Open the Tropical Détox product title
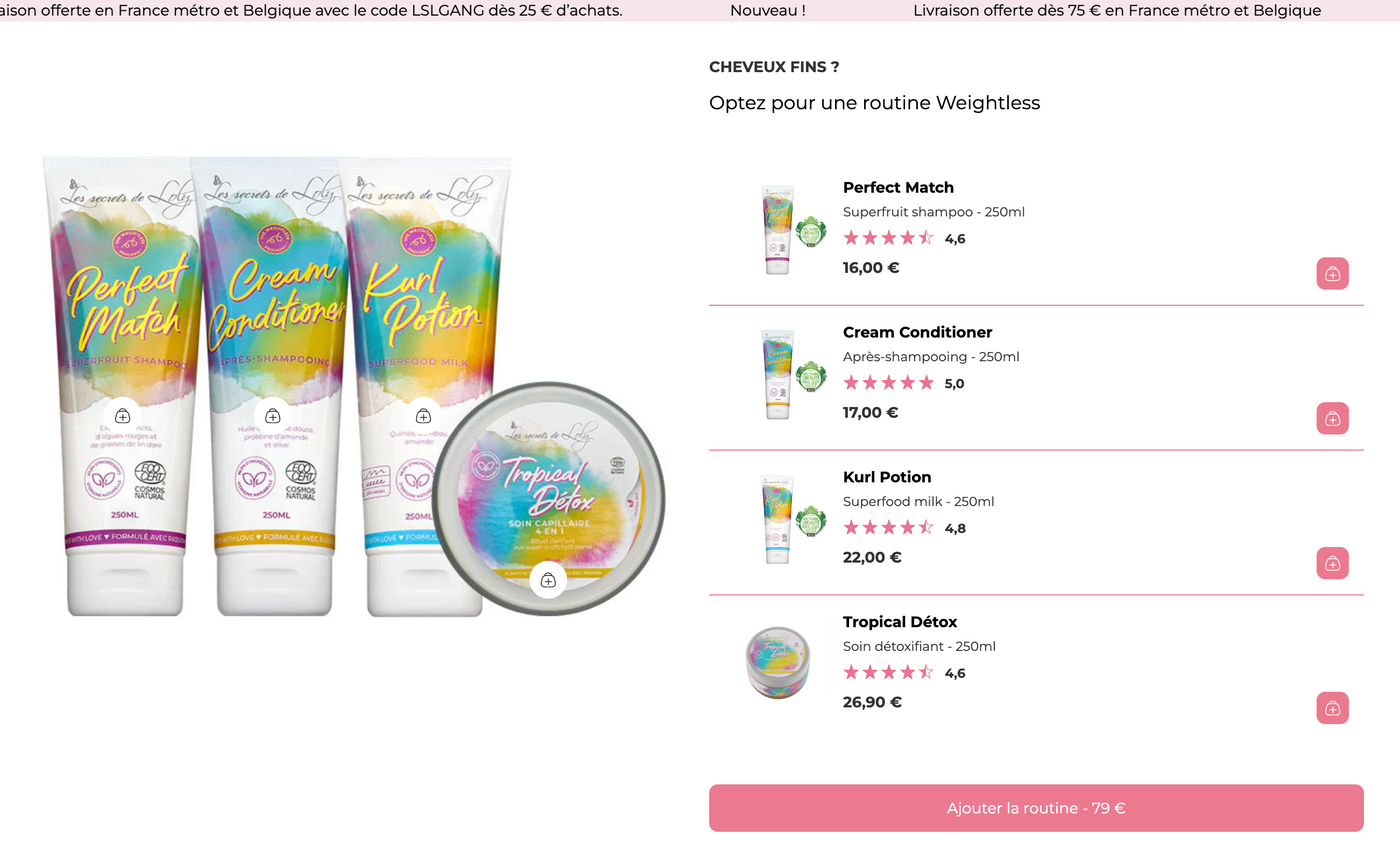 click(x=899, y=622)
